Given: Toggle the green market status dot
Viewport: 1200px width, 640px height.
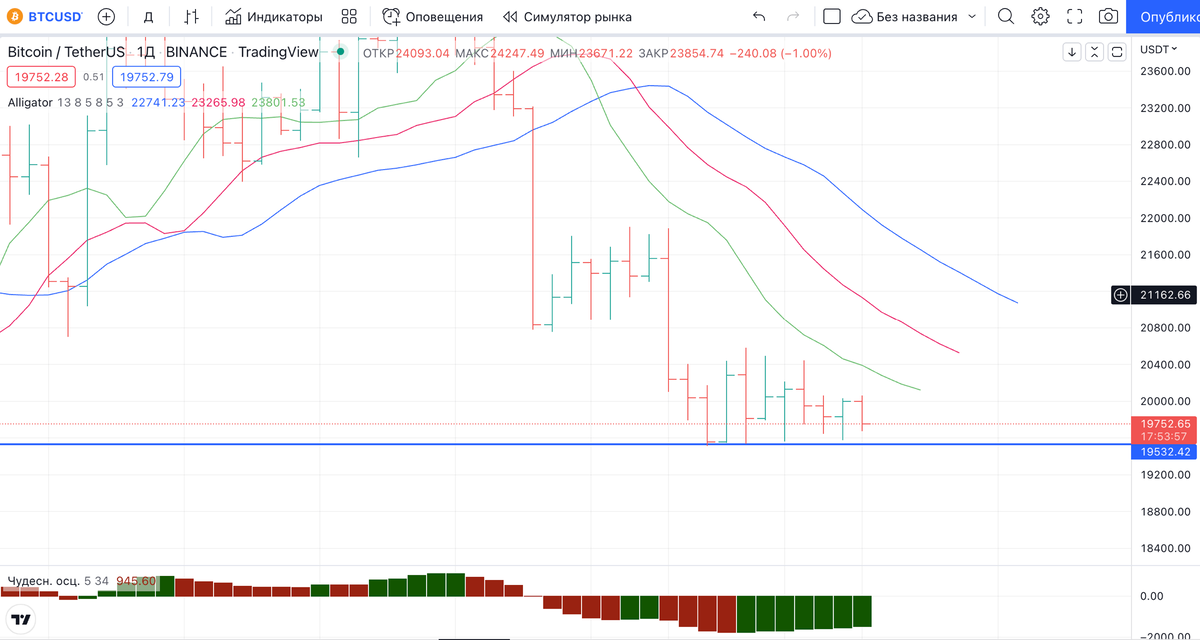Looking at the screenshot, I should [x=340, y=51].
